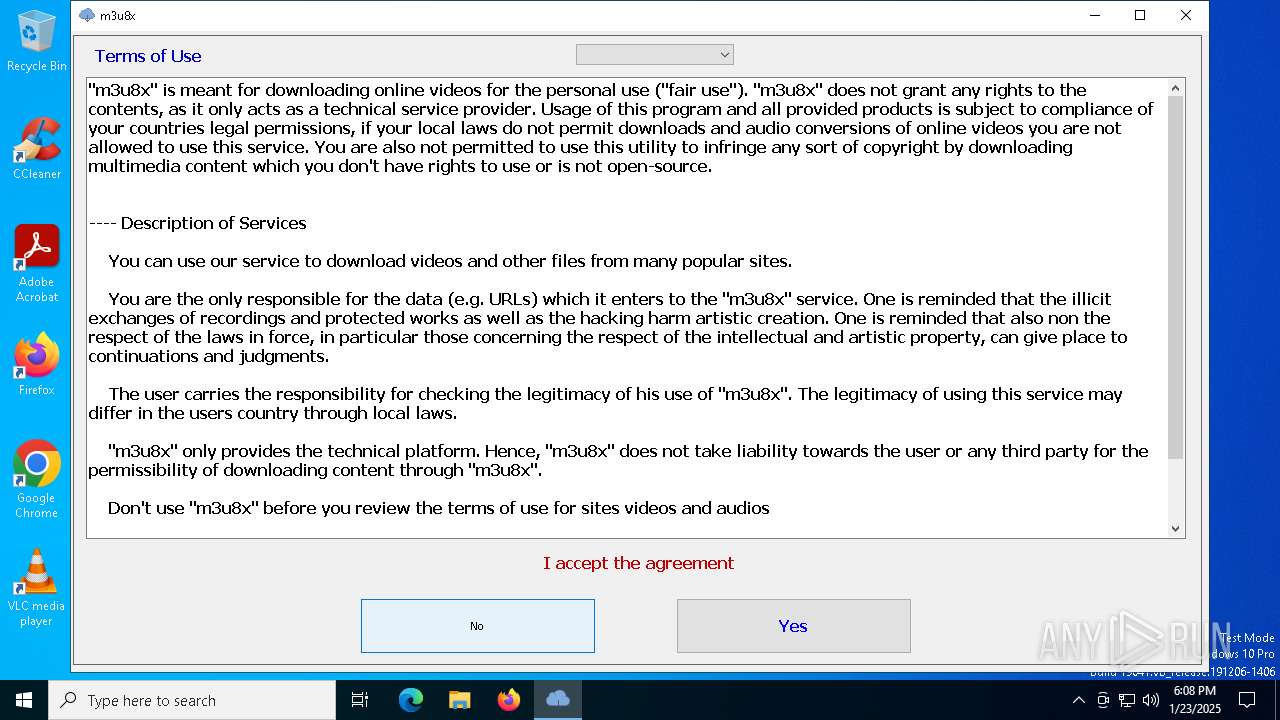The width and height of the screenshot is (1280, 720).
Task: Click the No button to decline
Action: click(x=477, y=626)
